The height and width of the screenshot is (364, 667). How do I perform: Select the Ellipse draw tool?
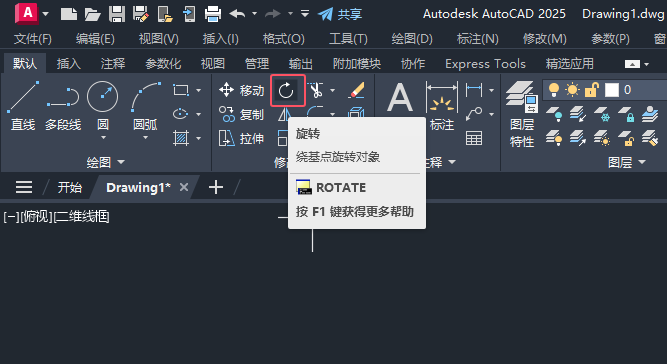pos(181,114)
